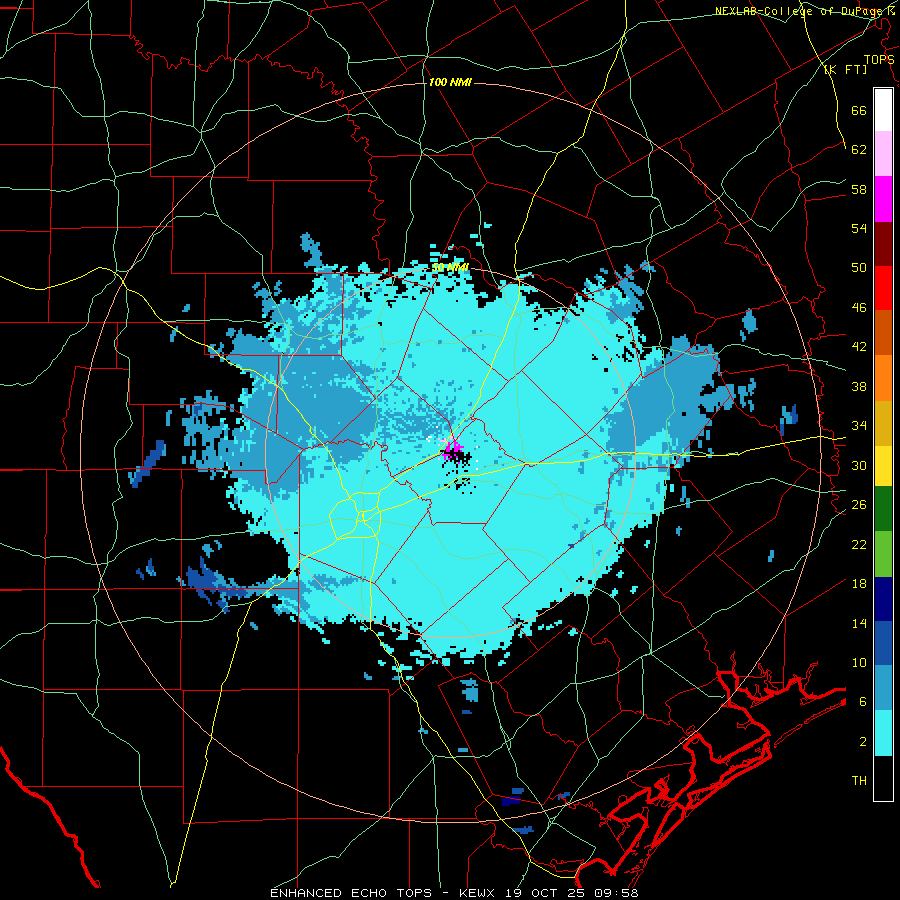This screenshot has width=900, height=900.
Task: Click the 'TH' legend label
Action: click(x=859, y=781)
